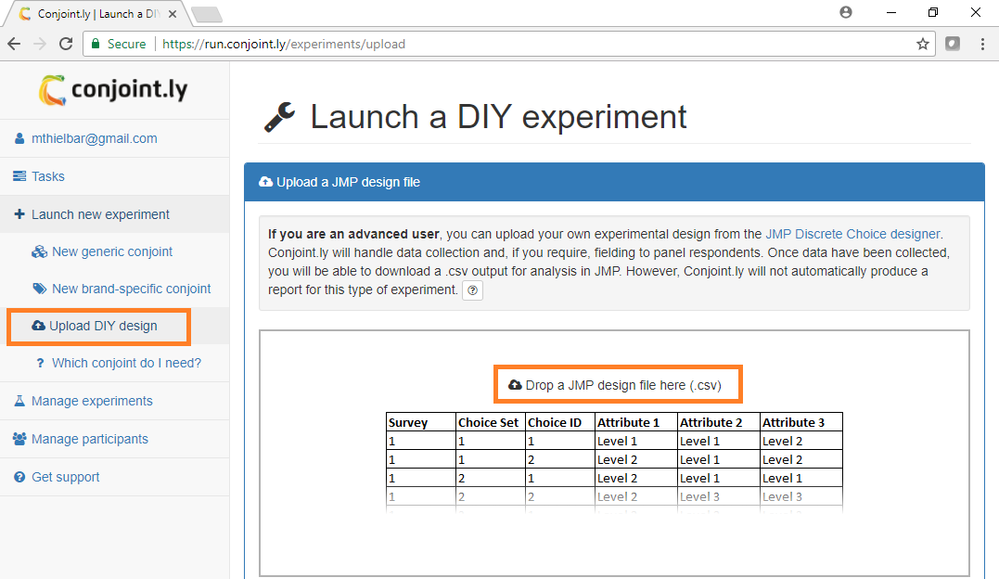The height and width of the screenshot is (579, 999).
Task: Click the people icon beside Manage participants
Action: 20,439
